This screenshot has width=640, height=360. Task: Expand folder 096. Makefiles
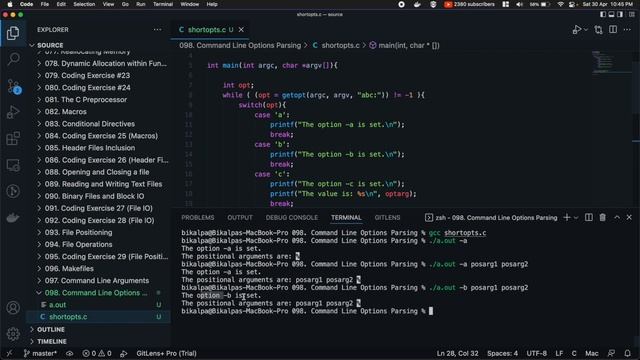(69, 269)
